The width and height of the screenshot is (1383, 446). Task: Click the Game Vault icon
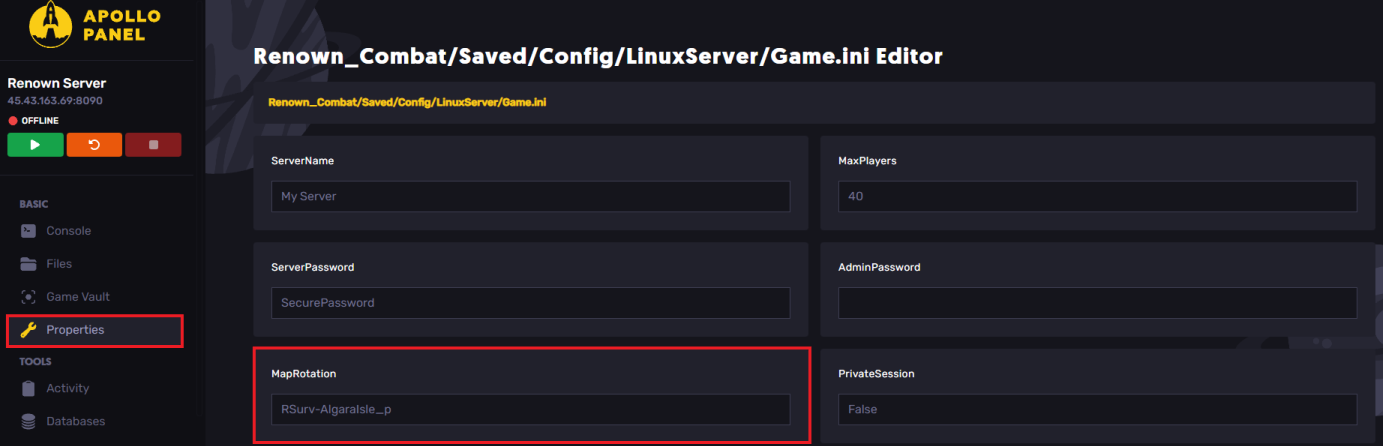tap(29, 297)
